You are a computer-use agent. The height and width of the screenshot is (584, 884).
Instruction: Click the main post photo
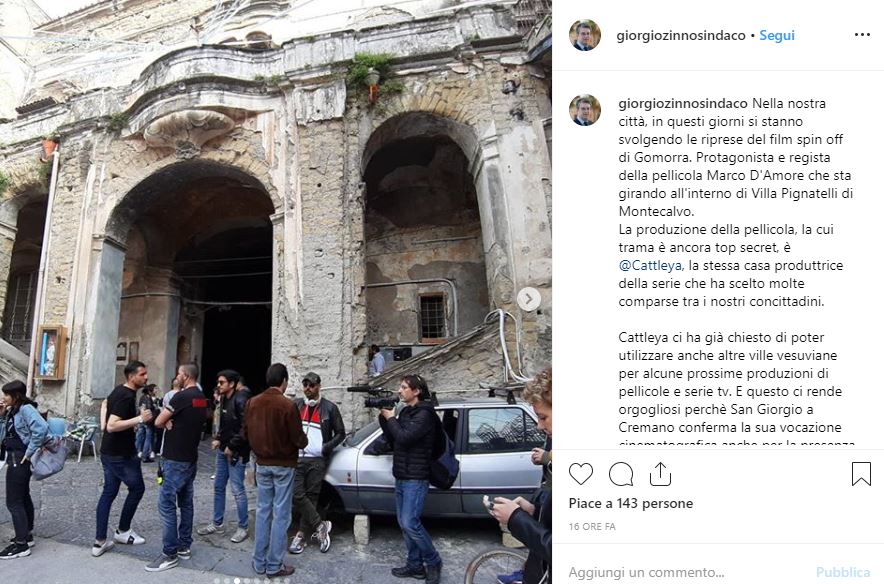coord(276,292)
